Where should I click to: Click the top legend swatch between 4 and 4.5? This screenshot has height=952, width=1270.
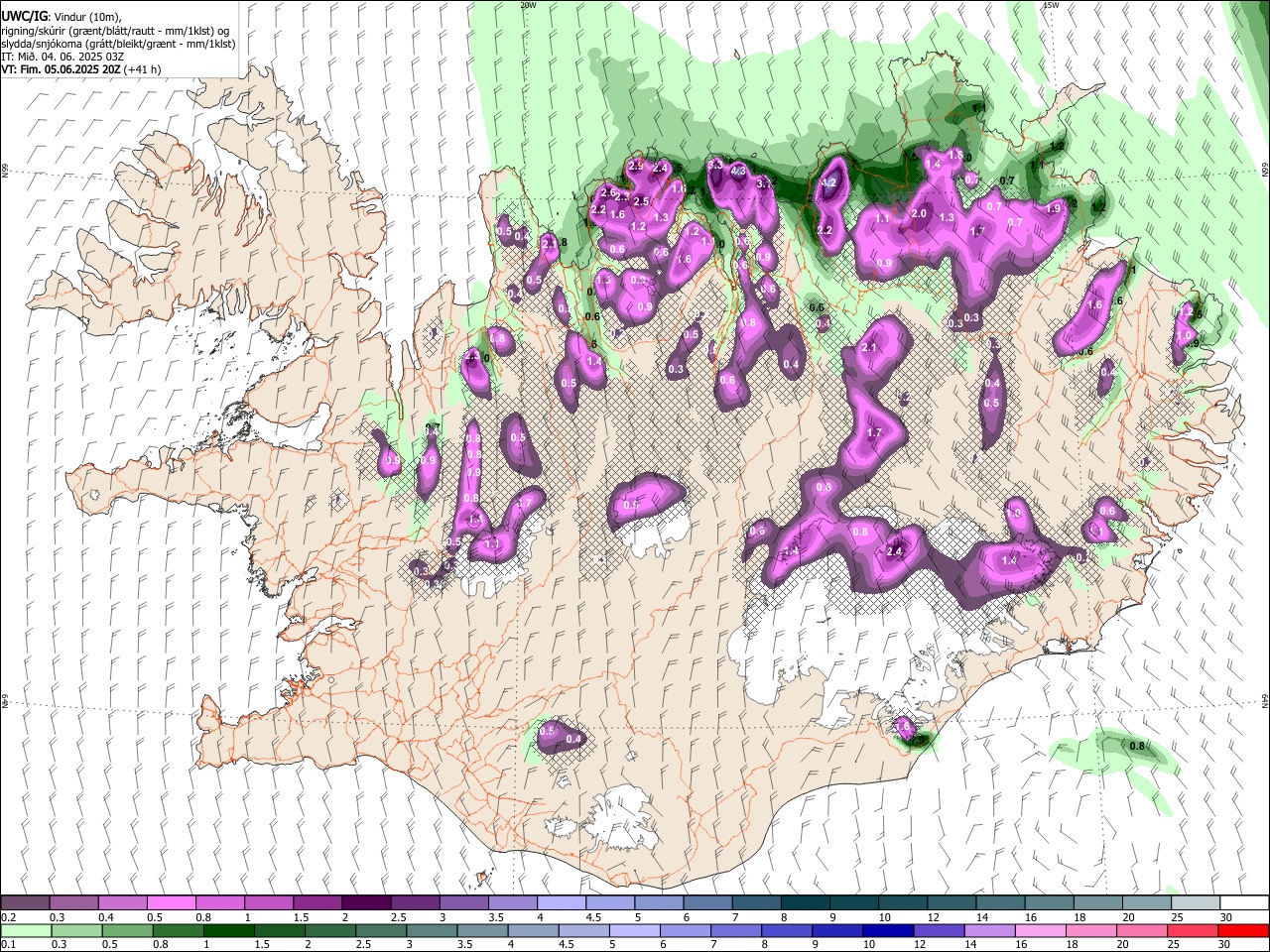tap(561, 903)
